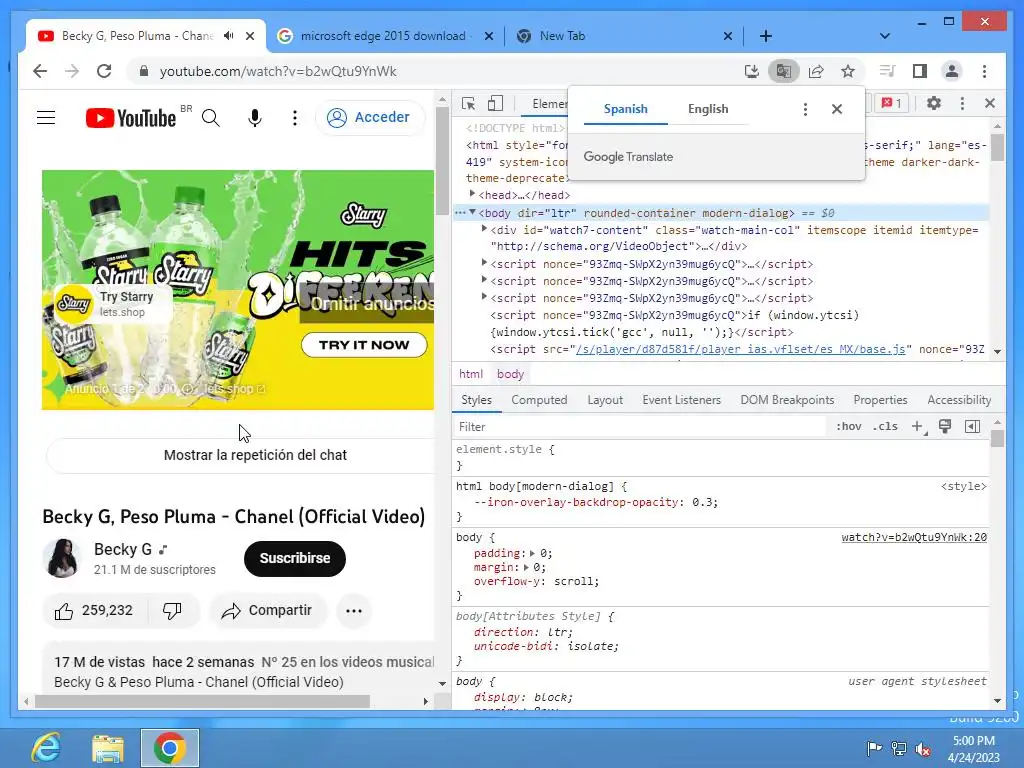Screen dimensions: 1024x768
Task: Open the Event Listeners tab
Action: (x=682, y=400)
